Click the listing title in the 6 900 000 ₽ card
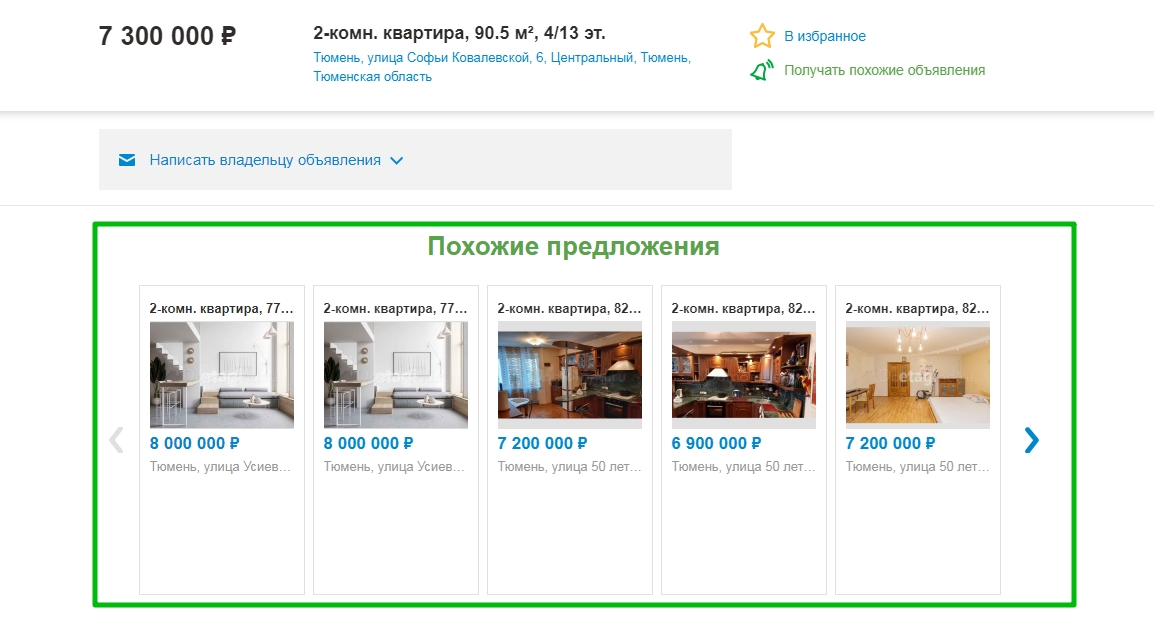 click(743, 309)
